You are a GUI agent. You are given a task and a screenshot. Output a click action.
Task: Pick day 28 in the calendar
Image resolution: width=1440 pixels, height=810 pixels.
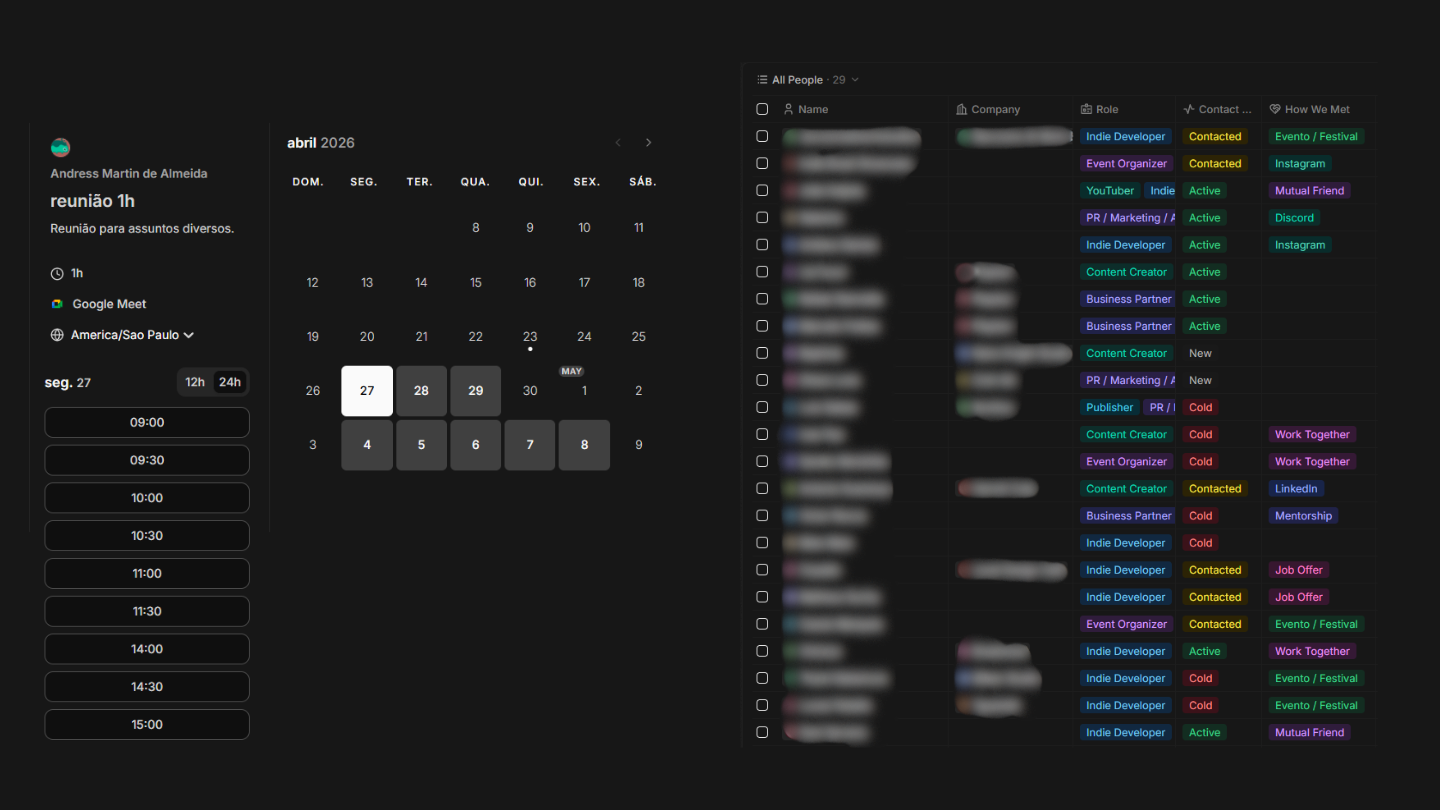pyautogui.click(x=421, y=391)
